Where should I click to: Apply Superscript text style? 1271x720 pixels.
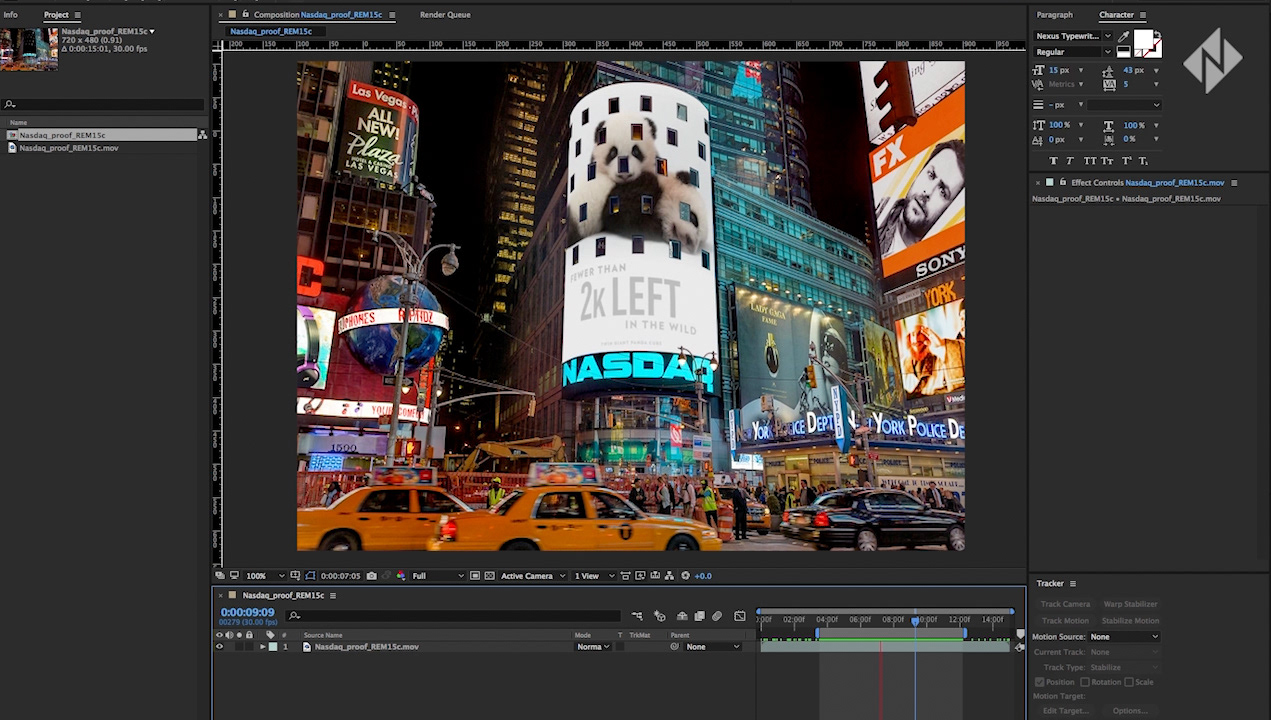coord(1126,161)
